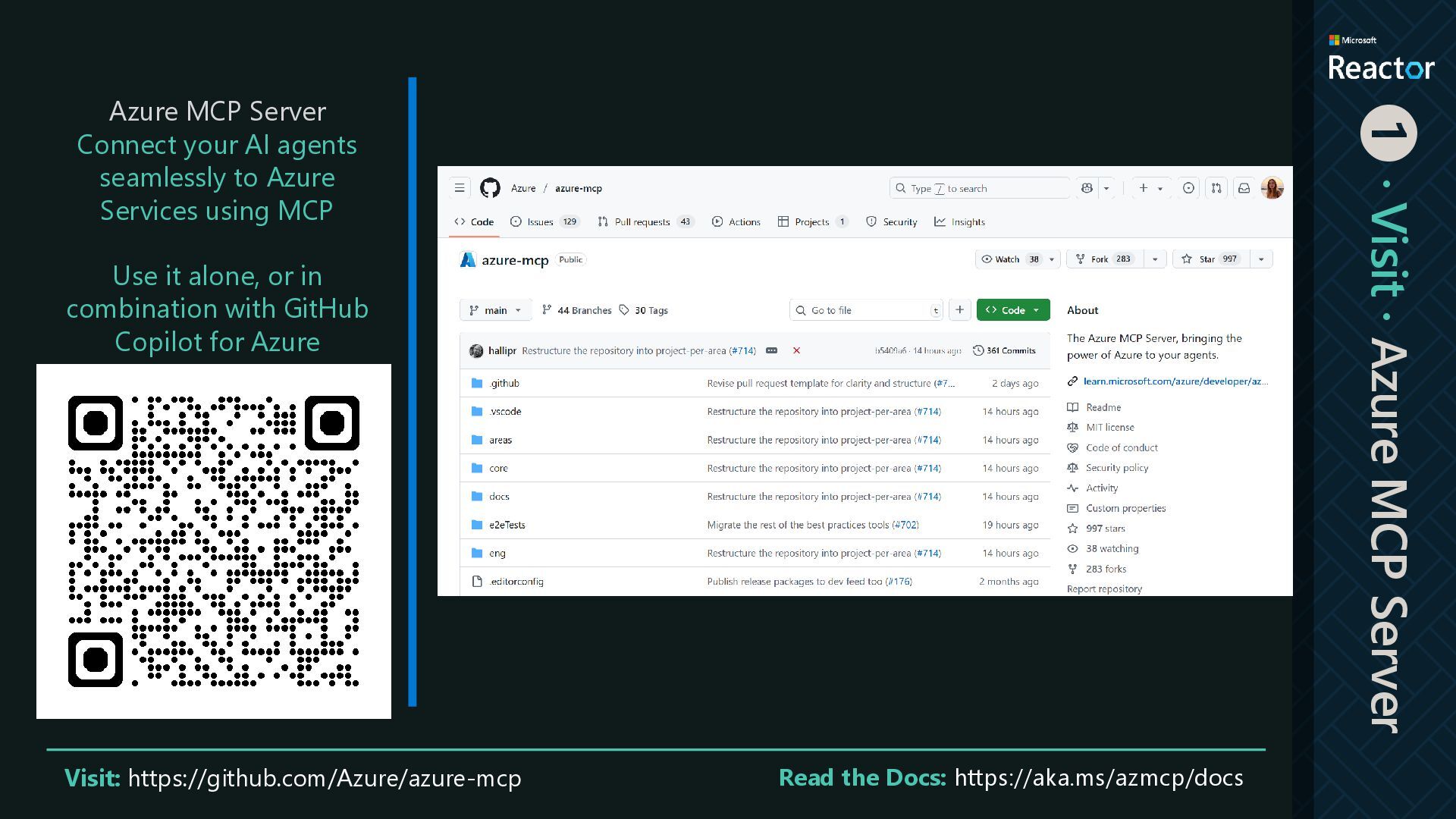Open the docs folder

(499, 496)
